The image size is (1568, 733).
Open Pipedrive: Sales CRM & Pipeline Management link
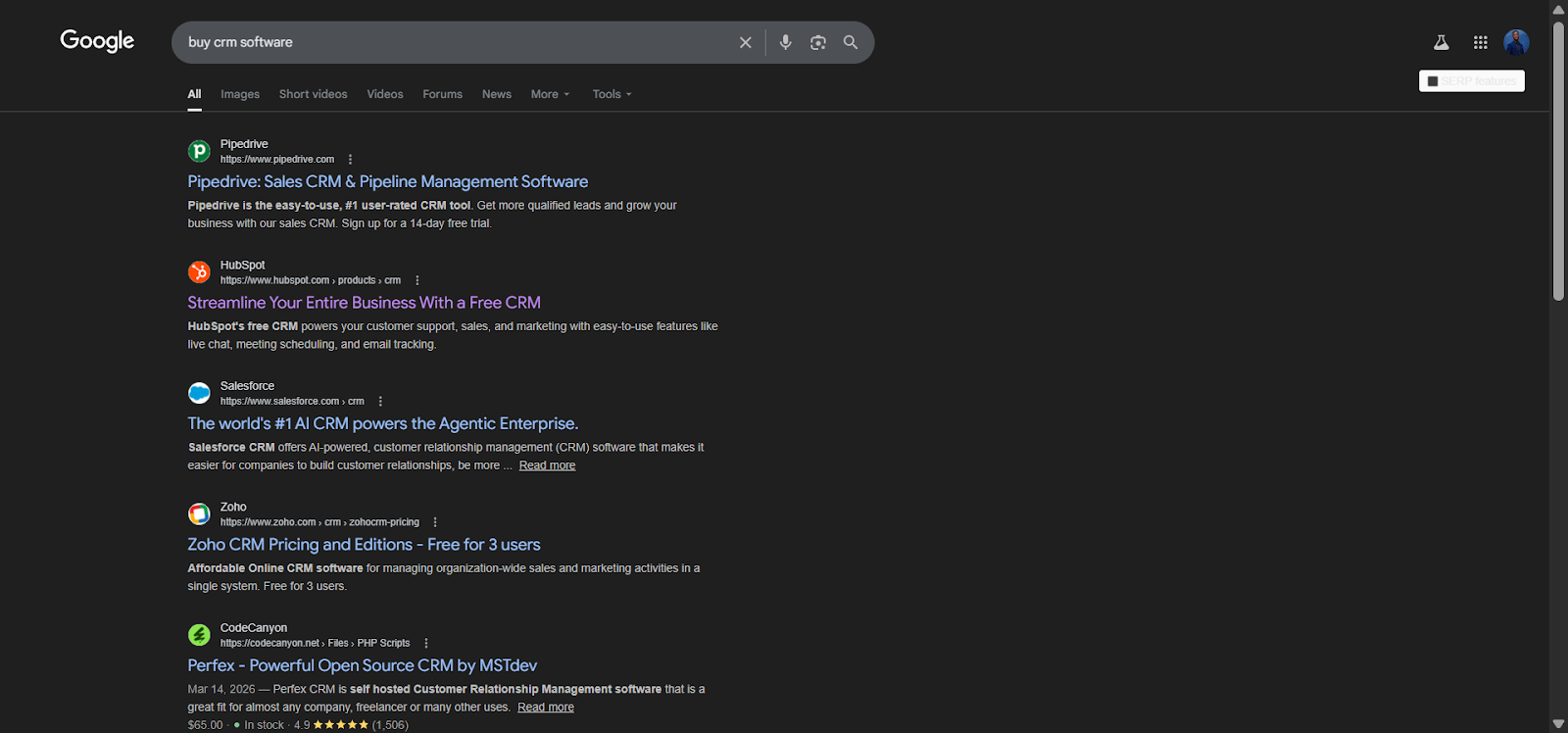388,181
